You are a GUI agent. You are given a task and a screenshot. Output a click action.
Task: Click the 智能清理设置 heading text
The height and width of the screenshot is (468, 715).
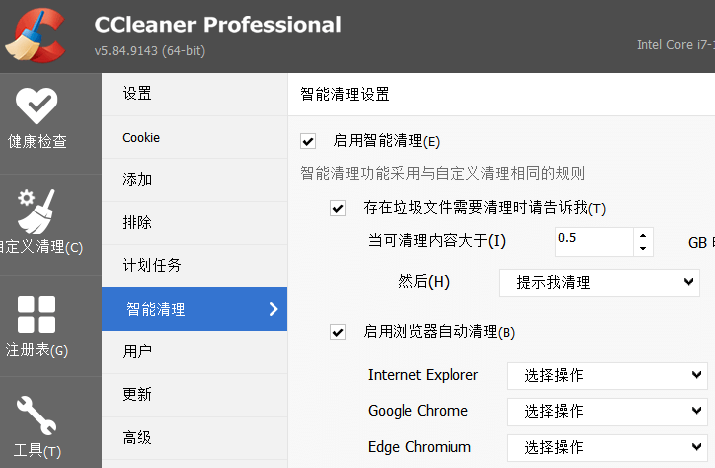[345, 94]
